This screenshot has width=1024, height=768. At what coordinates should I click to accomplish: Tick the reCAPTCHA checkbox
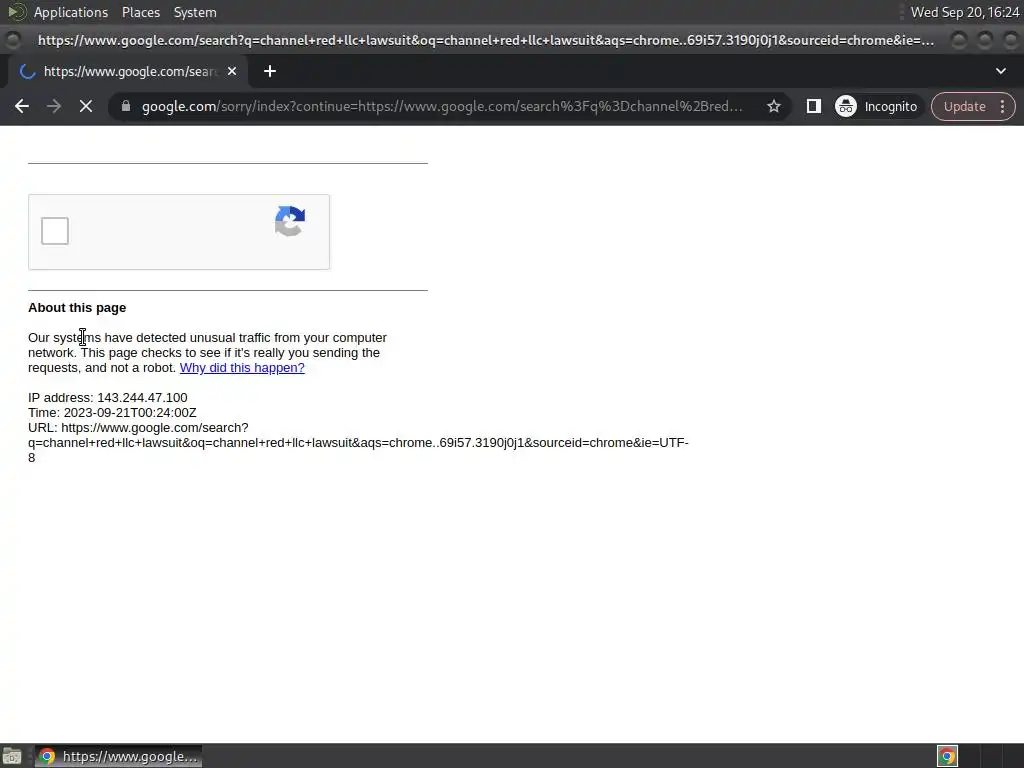point(55,231)
